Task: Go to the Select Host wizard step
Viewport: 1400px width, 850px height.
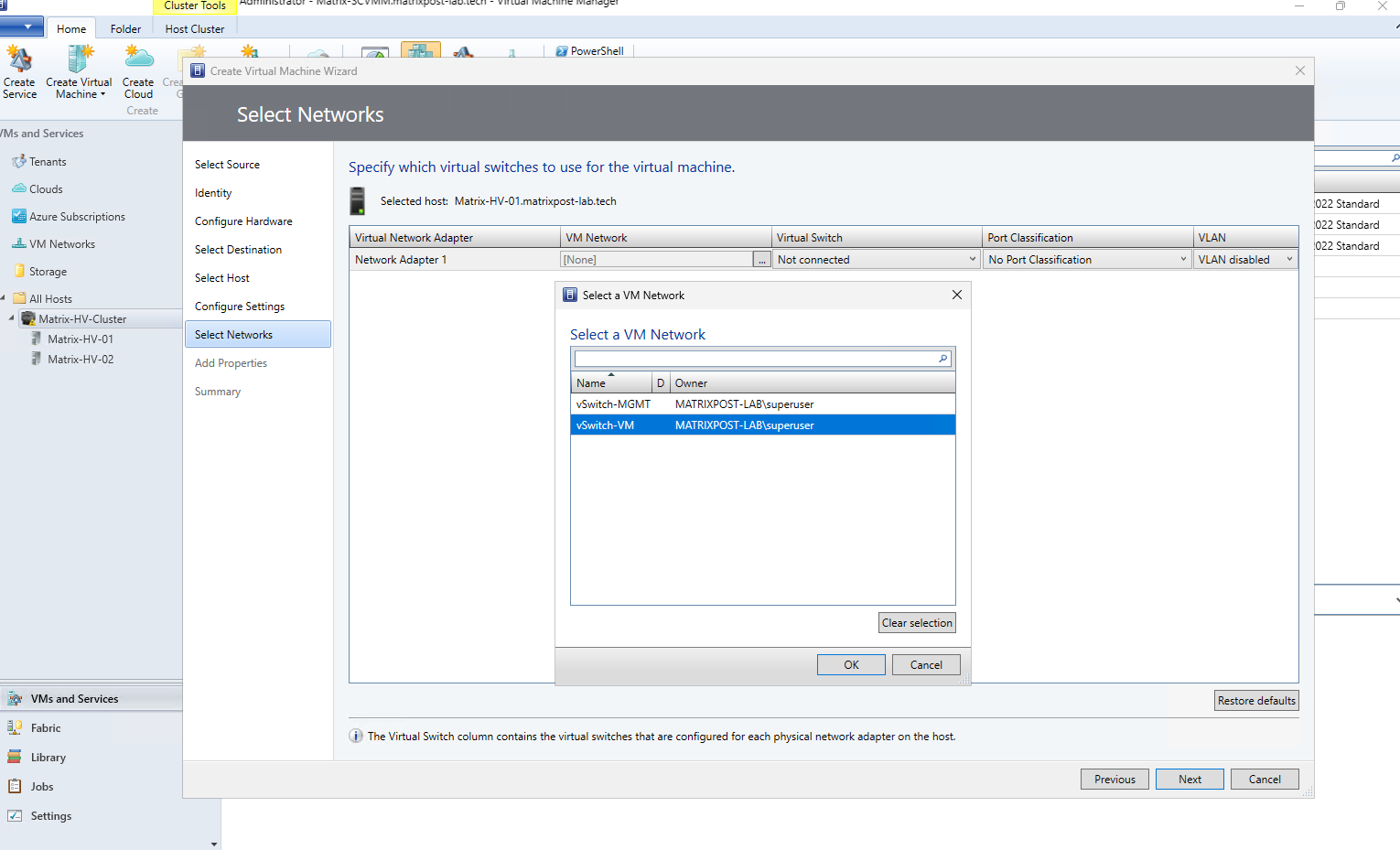Action: click(x=222, y=278)
